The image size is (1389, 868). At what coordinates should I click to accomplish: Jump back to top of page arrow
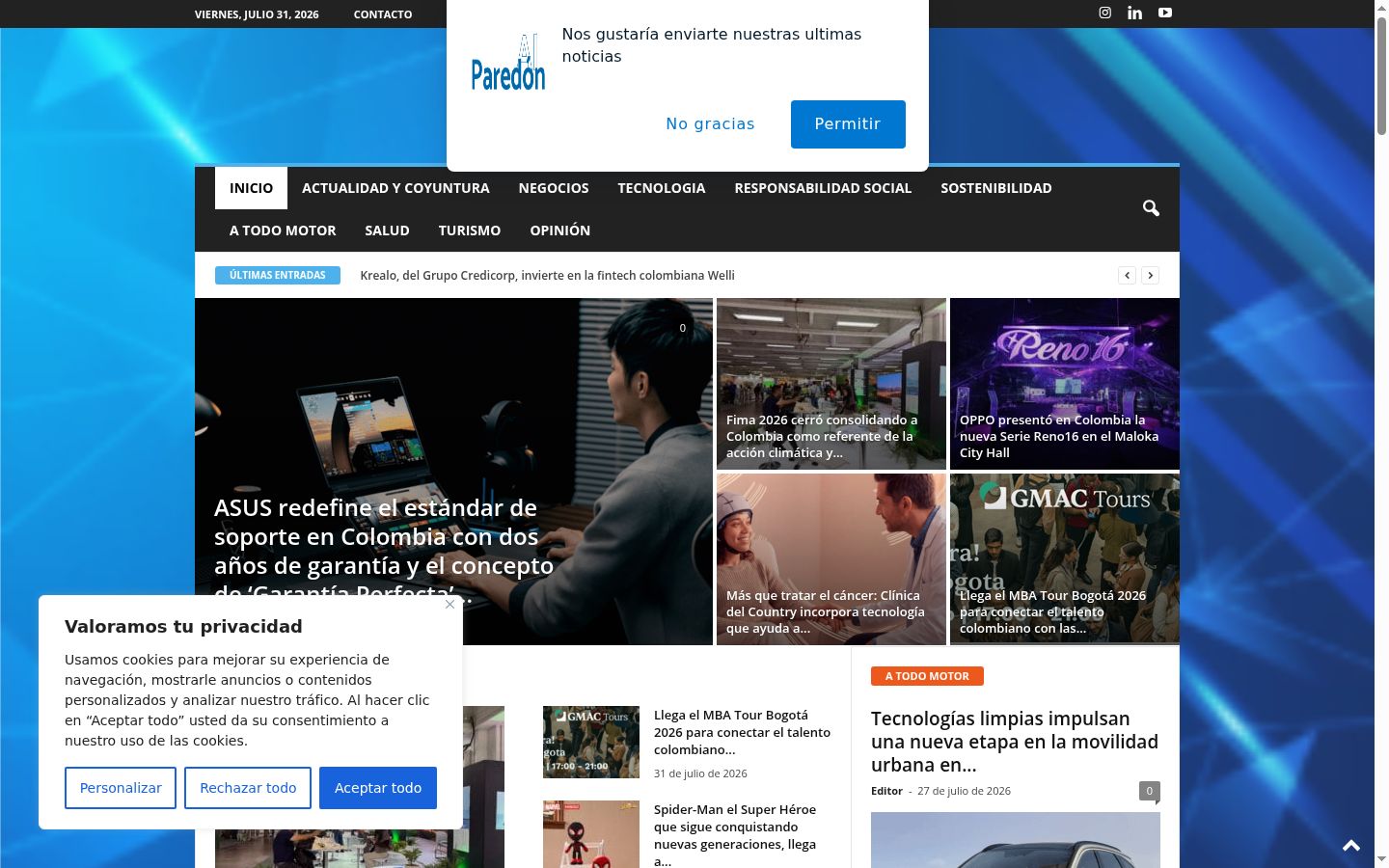coord(1351,846)
